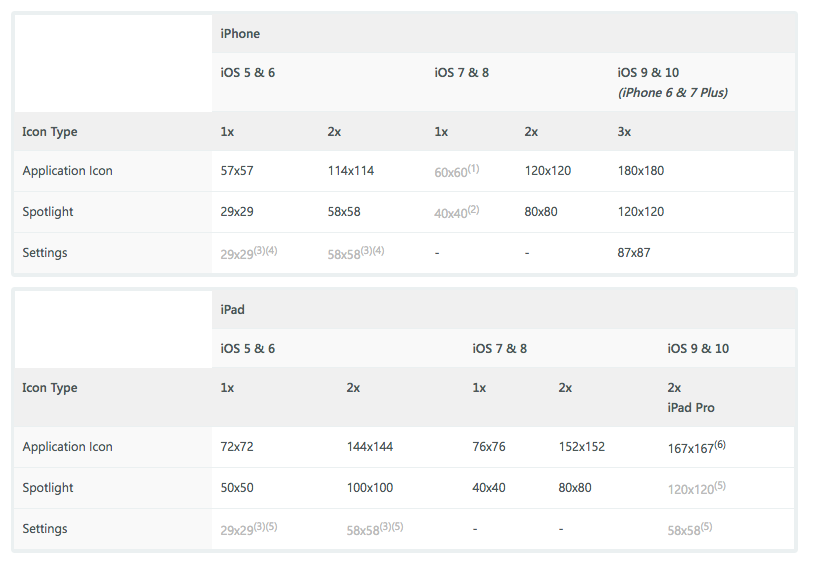
Task: Click 'Icon Type' in the iPad table
Action: tap(49, 387)
